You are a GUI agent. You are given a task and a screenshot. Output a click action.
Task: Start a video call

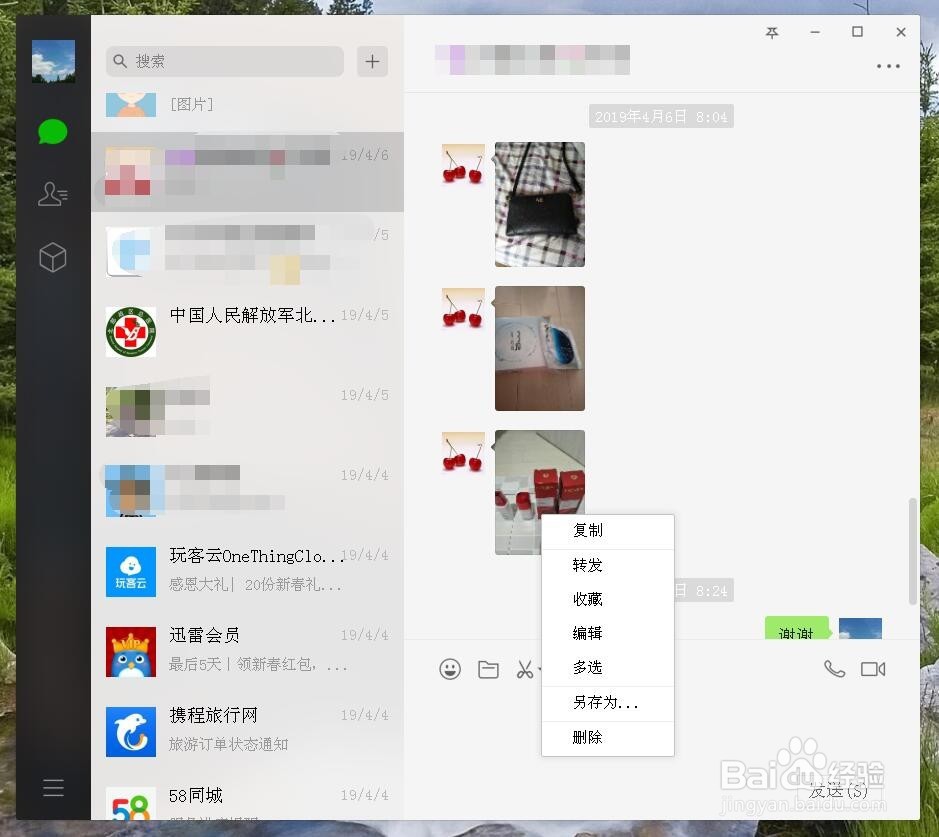[875, 669]
